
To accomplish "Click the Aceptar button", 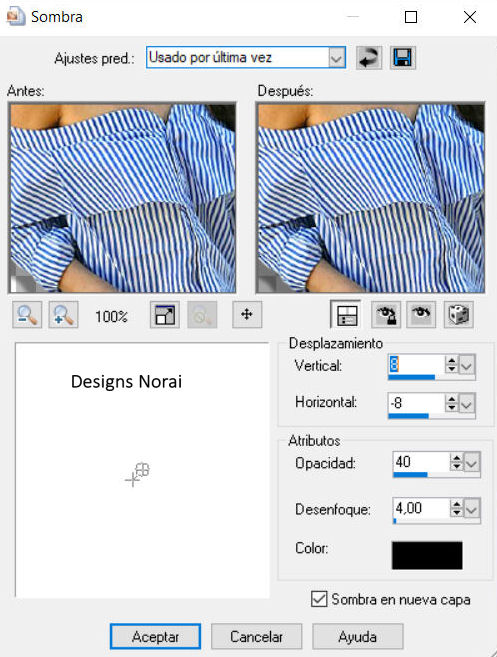I will pos(155,636).
